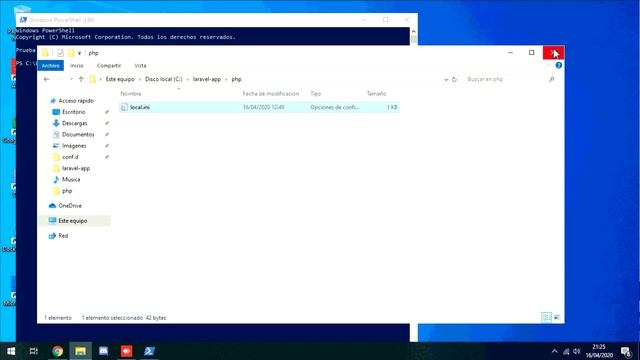This screenshot has width=640, height=360.
Task: Switch to large icons view layout
Action: pyautogui.click(x=557, y=318)
